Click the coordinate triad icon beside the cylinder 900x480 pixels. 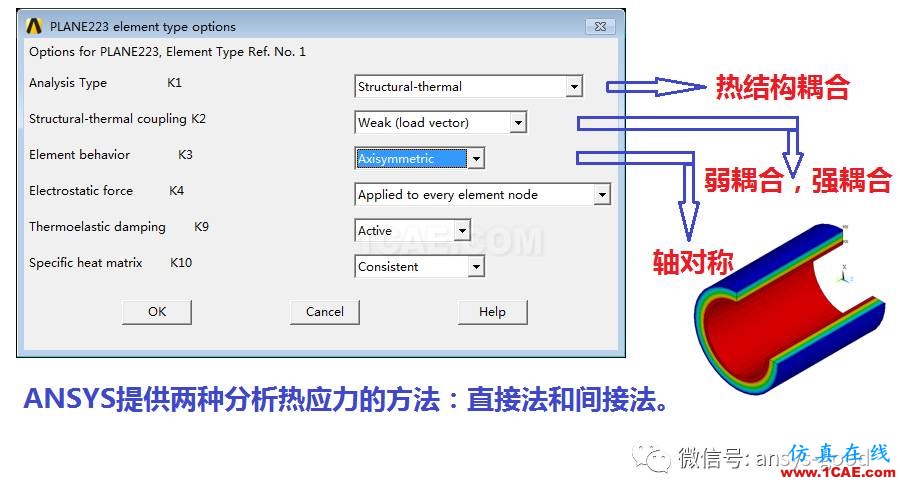pyautogui.click(x=844, y=274)
